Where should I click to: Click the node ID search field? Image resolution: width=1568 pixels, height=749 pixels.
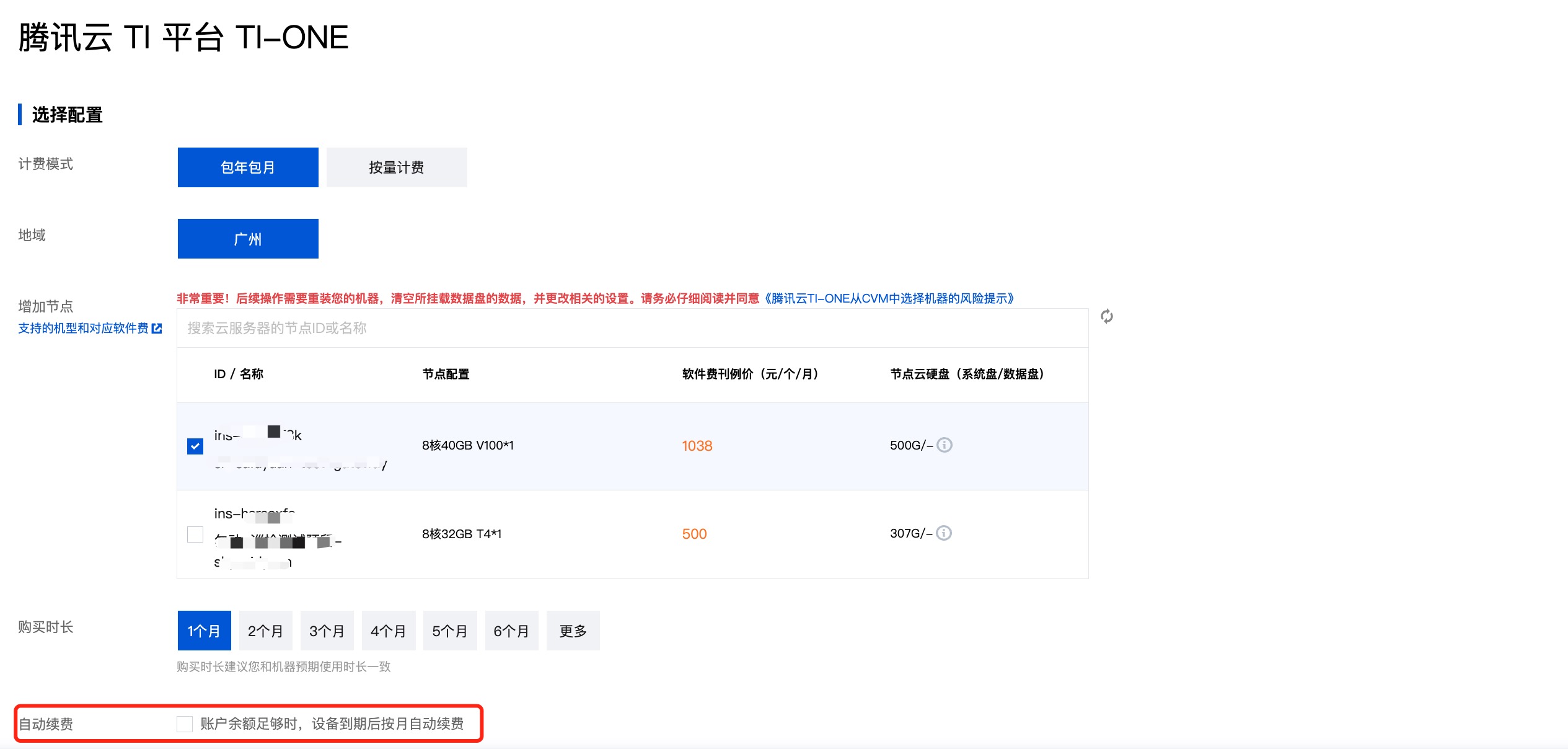click(632, 328)
